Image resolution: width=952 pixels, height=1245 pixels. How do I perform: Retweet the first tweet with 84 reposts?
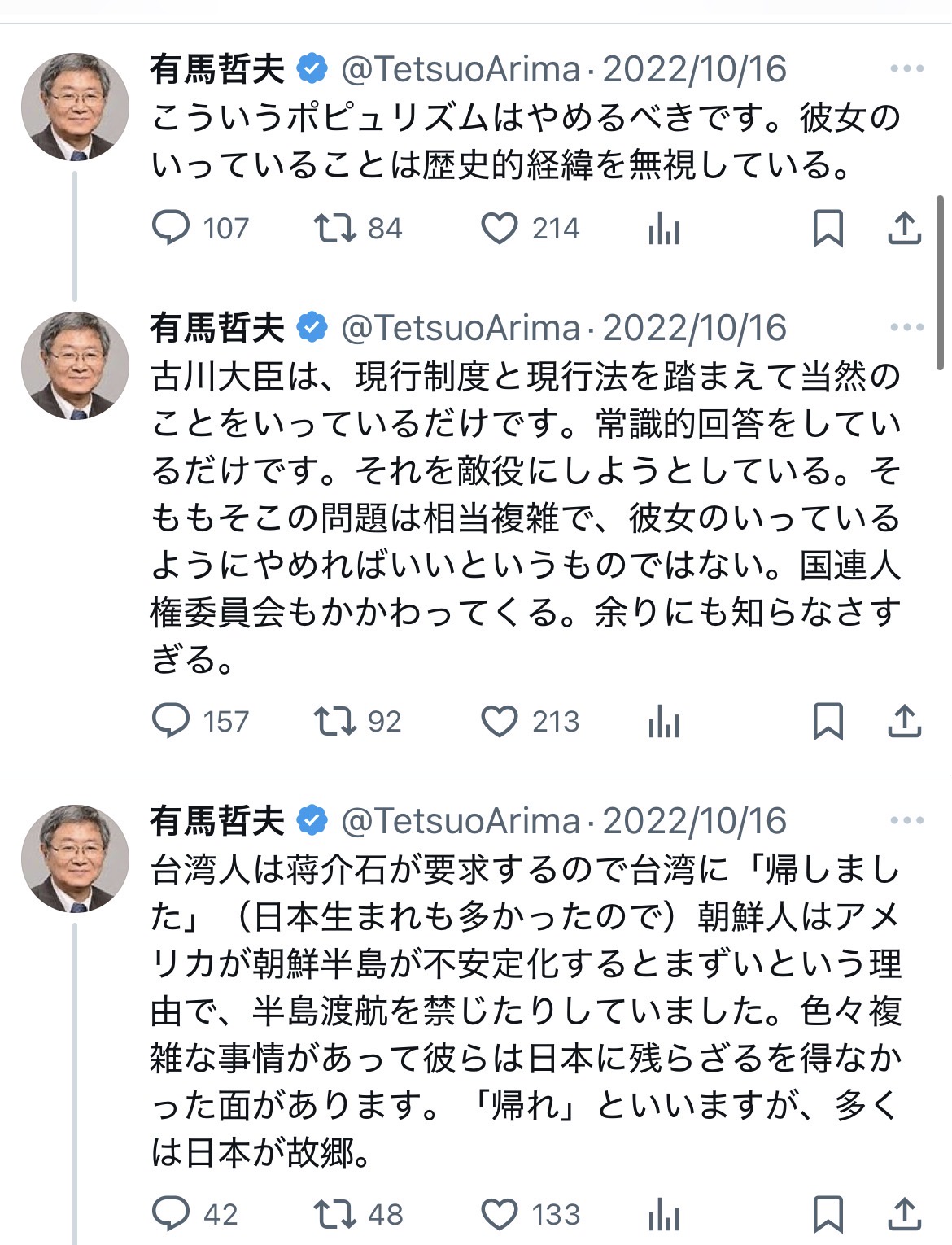(x=335, y=229)
